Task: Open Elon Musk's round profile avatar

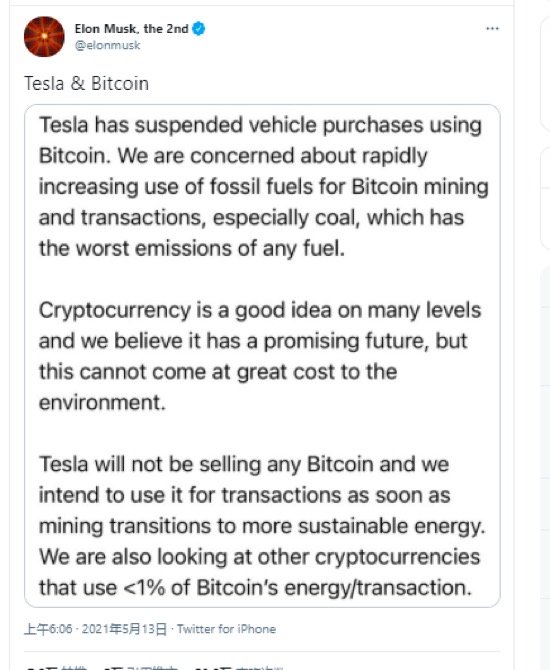Action: pos(44,37)
